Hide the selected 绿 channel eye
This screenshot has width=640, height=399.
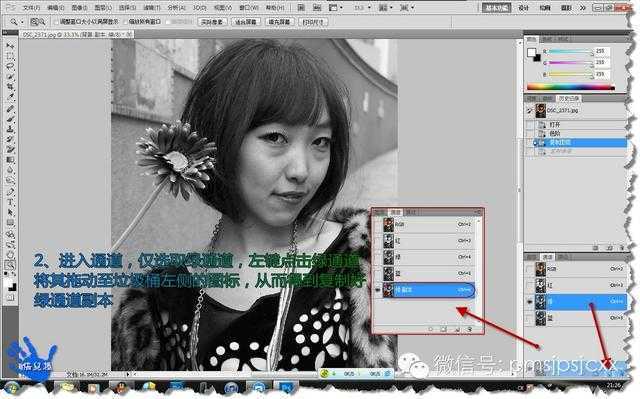click(529, 301)
